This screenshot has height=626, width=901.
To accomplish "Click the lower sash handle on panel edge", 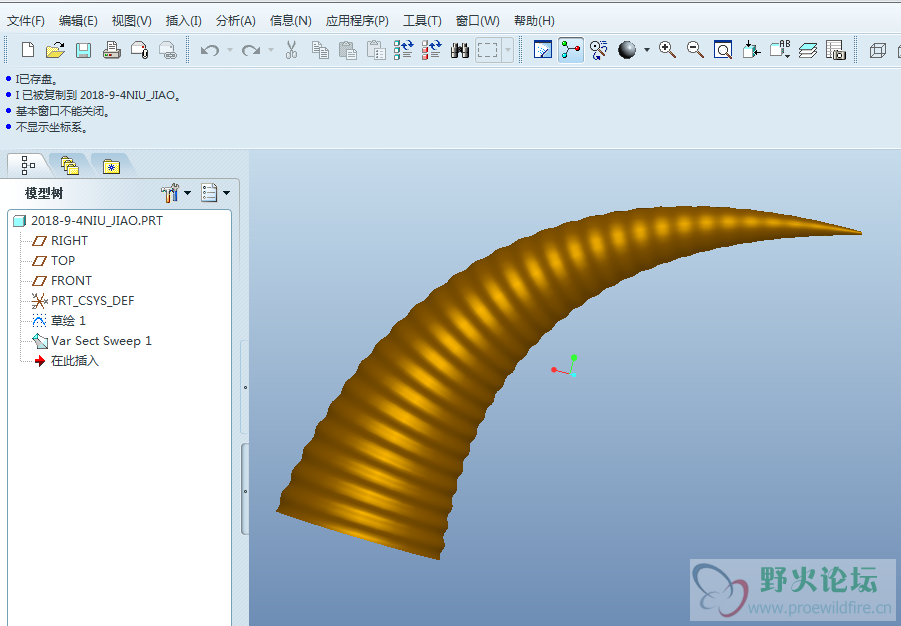I will 245,490.
